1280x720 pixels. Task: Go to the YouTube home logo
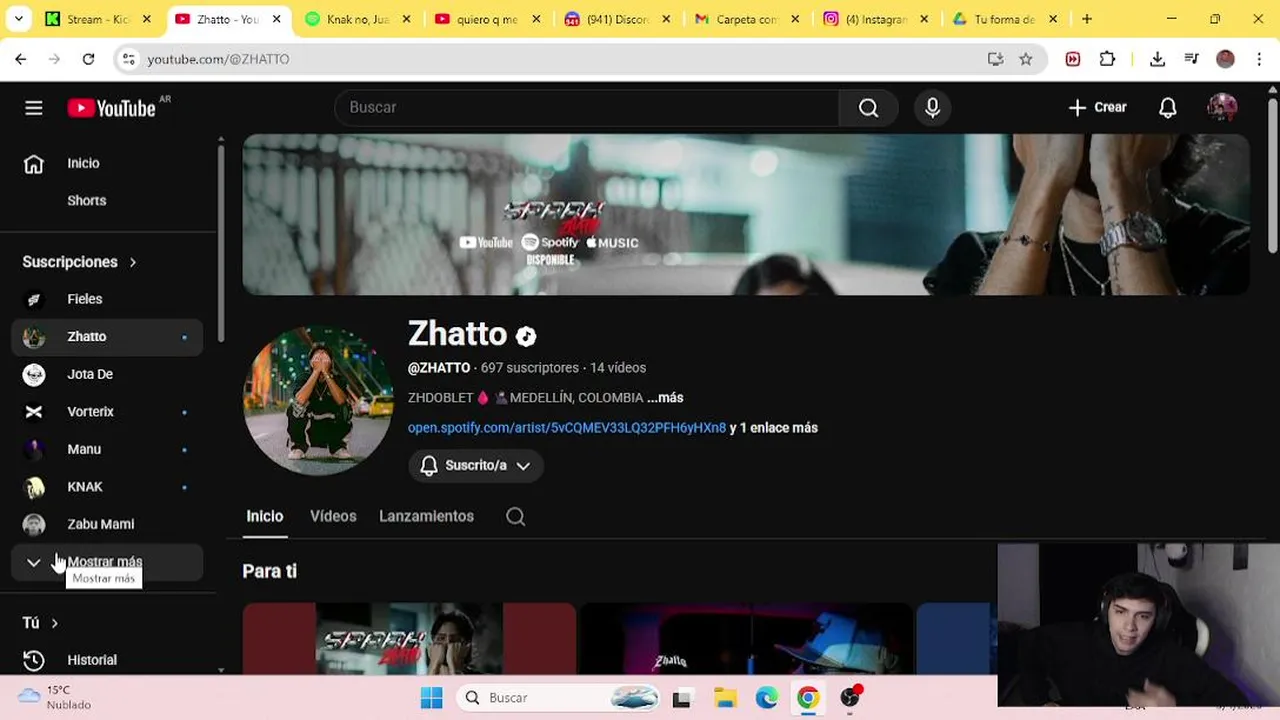111,108
